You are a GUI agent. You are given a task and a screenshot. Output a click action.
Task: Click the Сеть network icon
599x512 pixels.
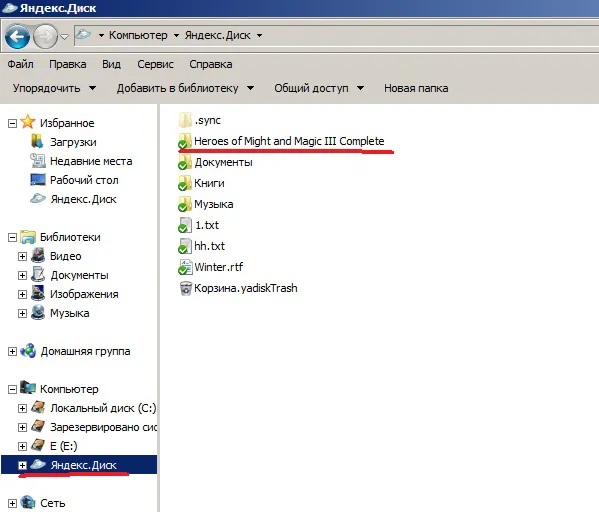[28, 502]
